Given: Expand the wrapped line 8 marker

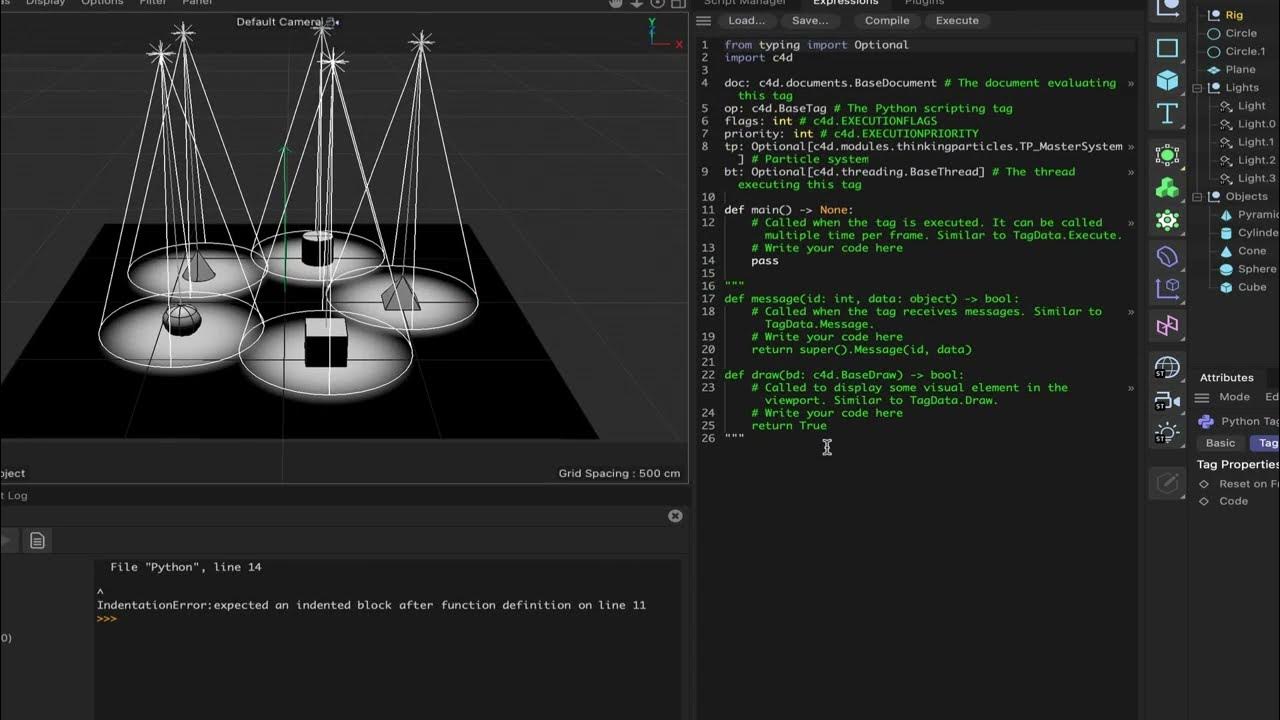Looking at the screenshot, I should point(1131,147).
